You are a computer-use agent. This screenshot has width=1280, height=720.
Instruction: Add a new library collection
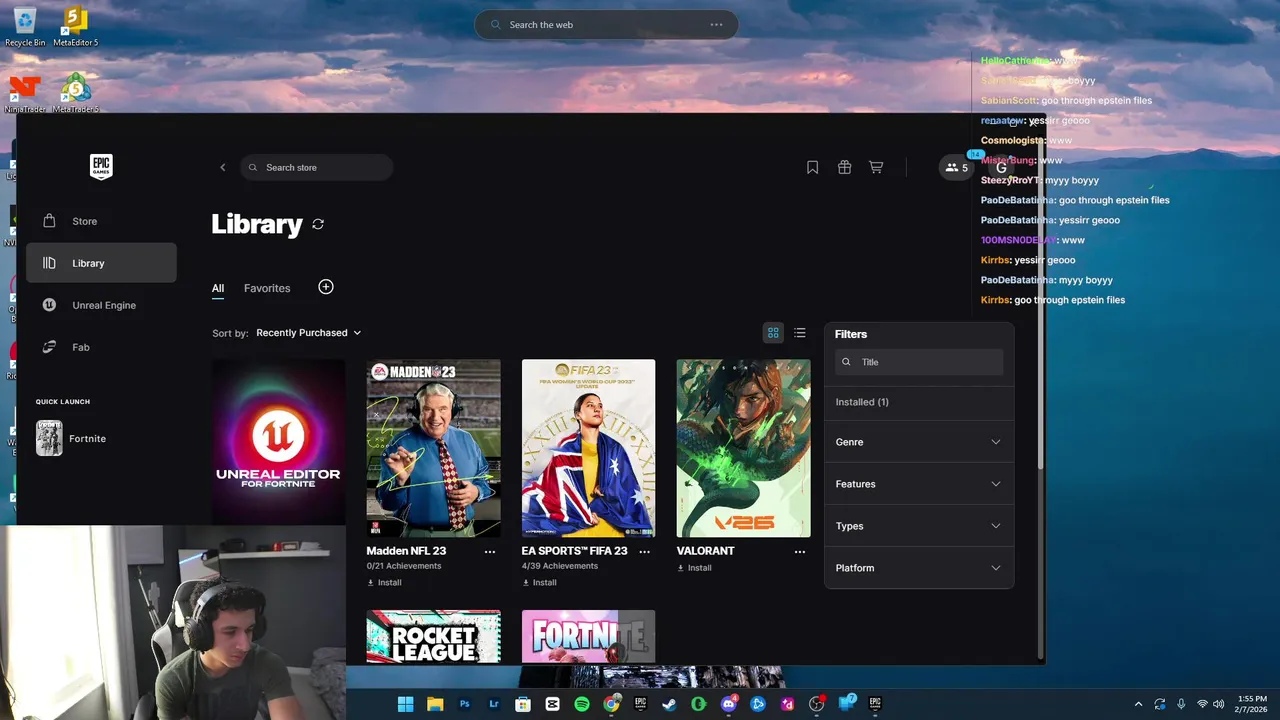tap(326, 287)
